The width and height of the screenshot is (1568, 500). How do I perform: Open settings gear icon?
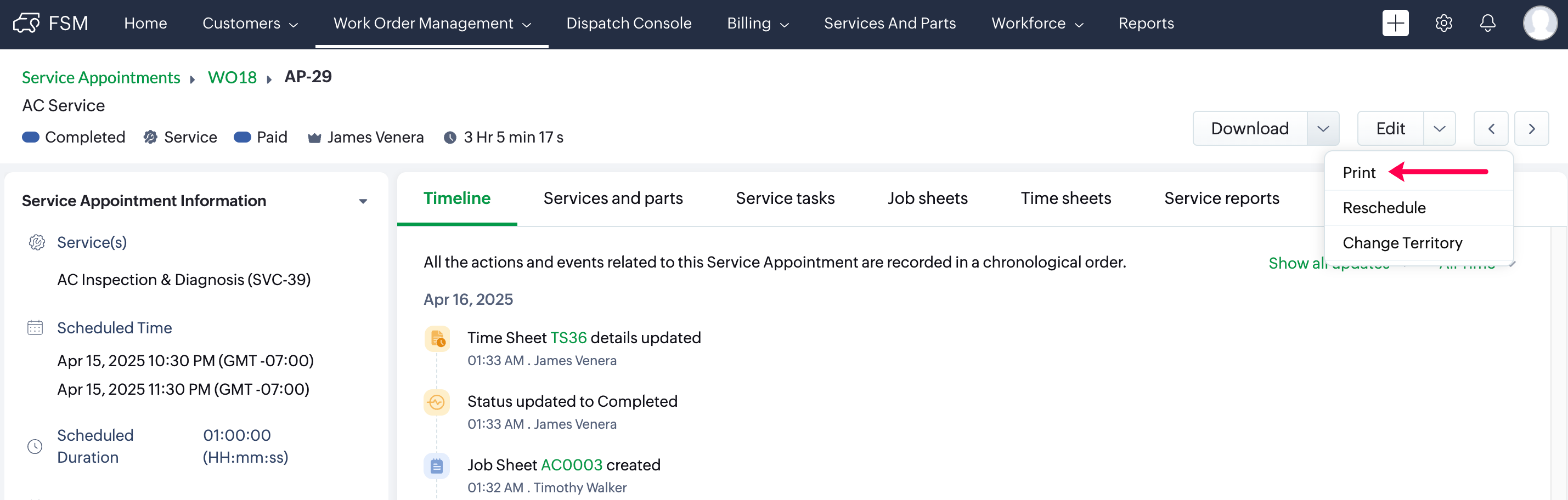[x=1444, y=23]
